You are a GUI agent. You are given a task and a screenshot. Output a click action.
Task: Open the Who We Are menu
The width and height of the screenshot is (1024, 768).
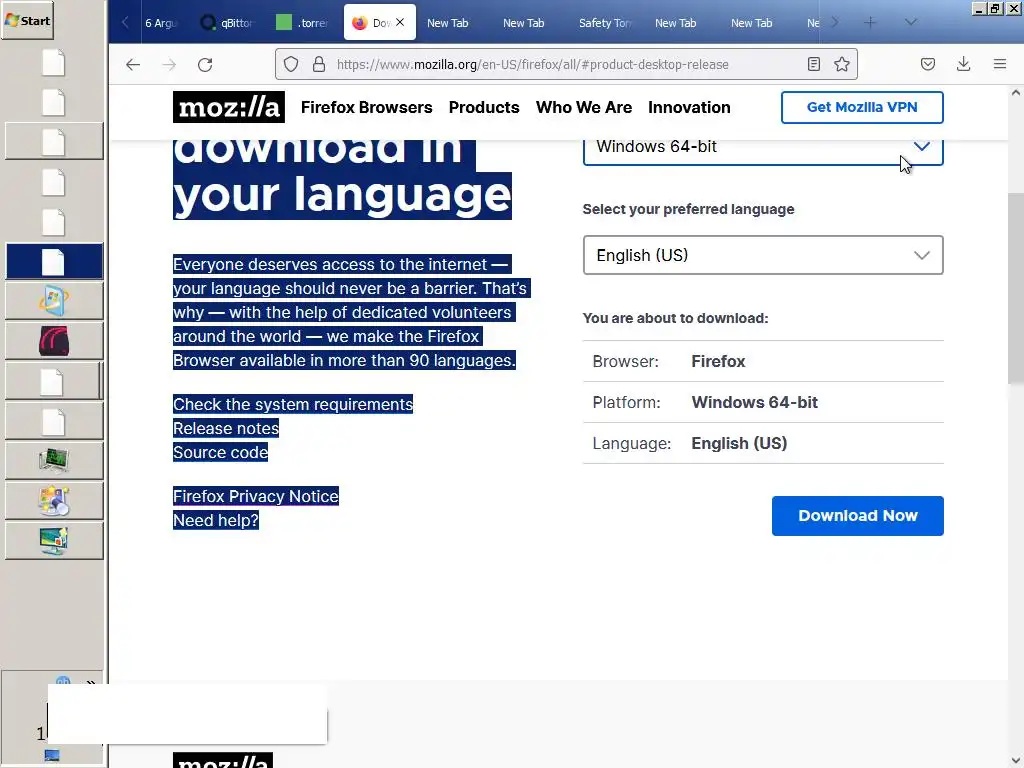[584, 107]
